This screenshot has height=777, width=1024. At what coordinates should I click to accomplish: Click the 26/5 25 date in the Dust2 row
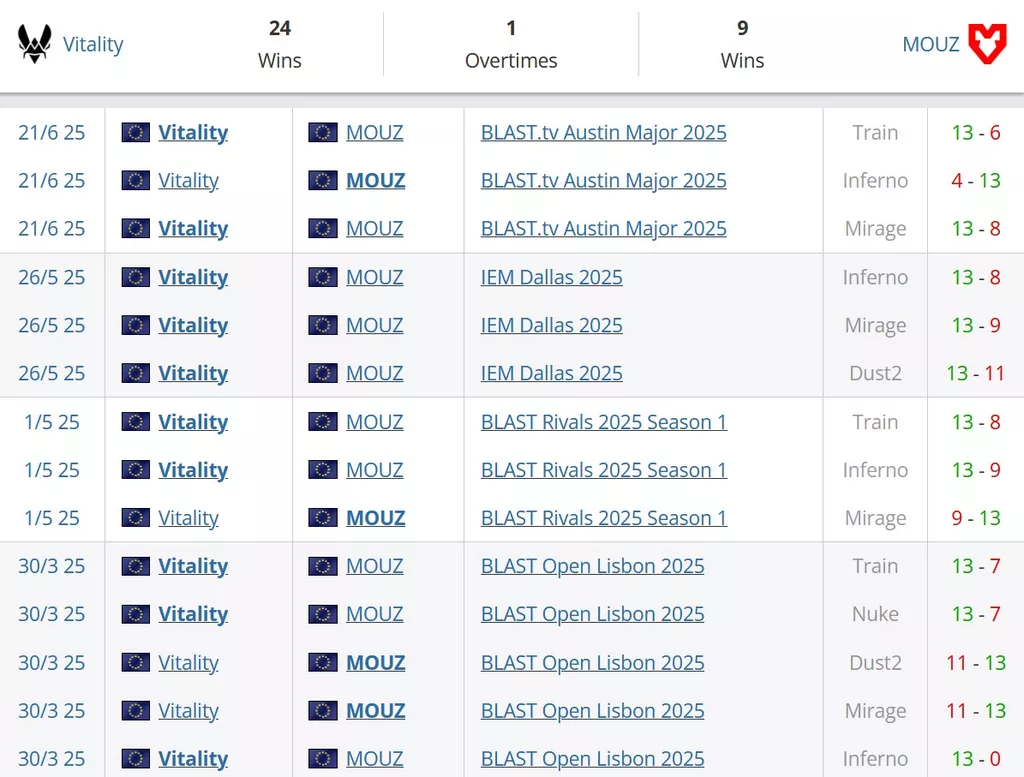tap(52, 373)
